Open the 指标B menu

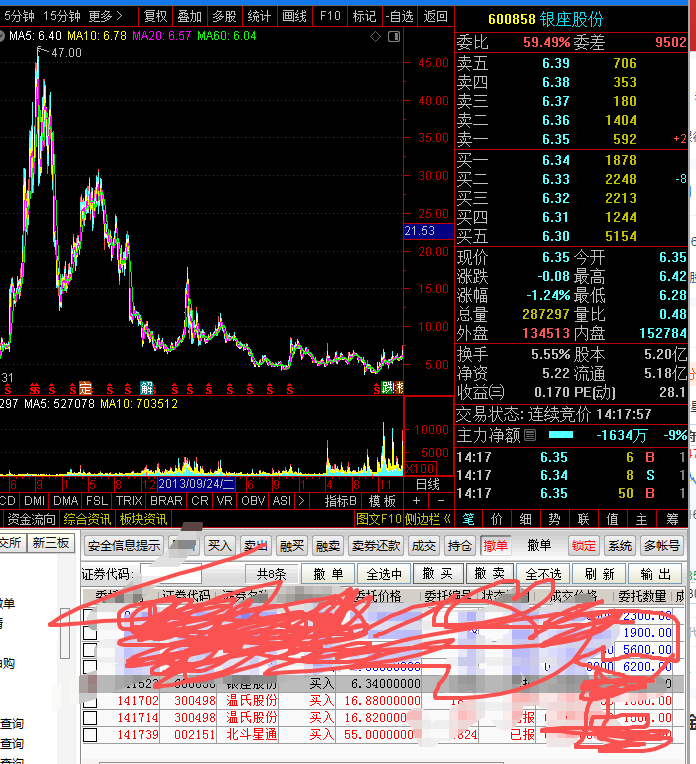(341, 500)
